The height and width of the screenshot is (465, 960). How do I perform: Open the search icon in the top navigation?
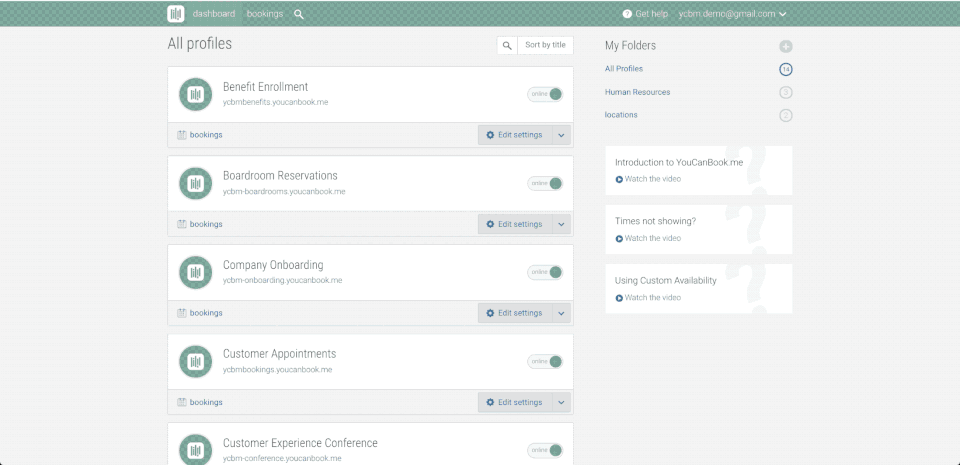[299, 14]
